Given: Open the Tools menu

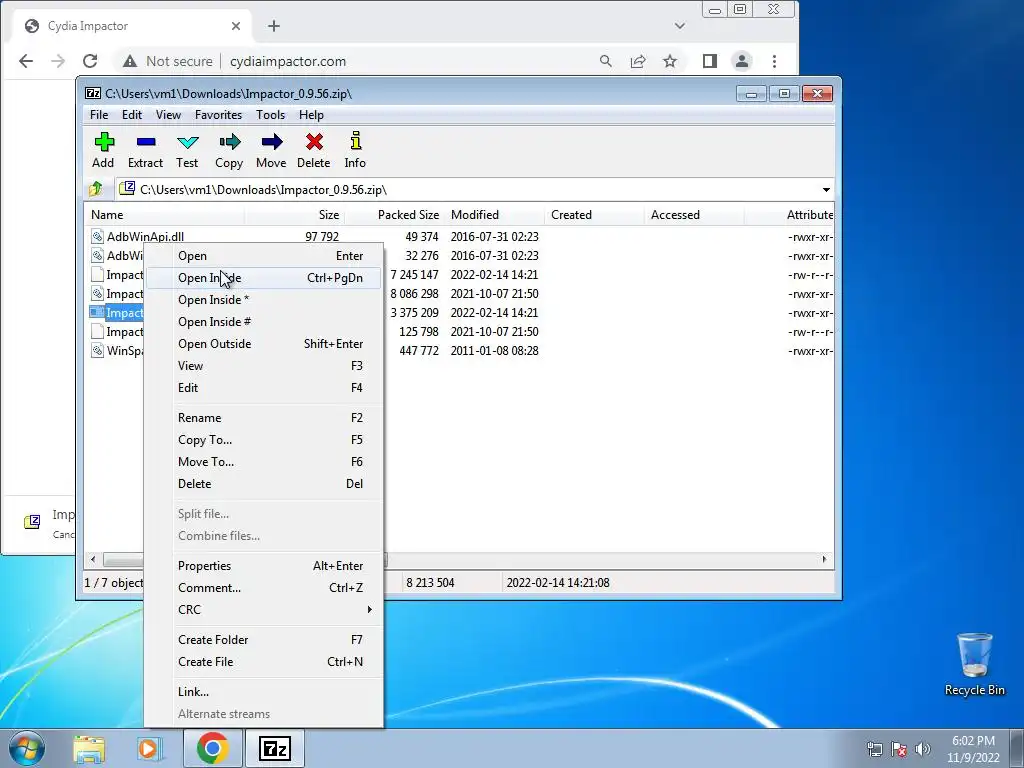Looking at the screenshot, I should click(x=270, y=115).
